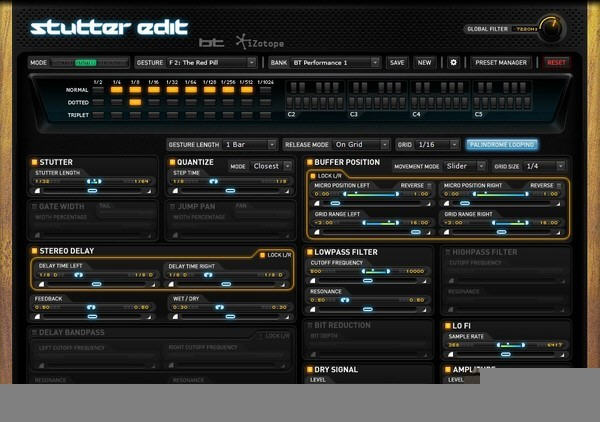
Task: Expand the Bank dropdown list
Action: pos(335,62)
